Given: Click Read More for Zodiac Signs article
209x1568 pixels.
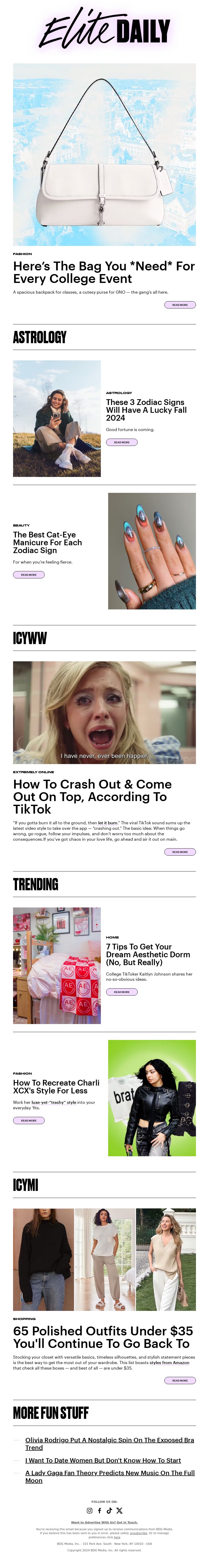Looking at the screenshot, I should point(122,443).
